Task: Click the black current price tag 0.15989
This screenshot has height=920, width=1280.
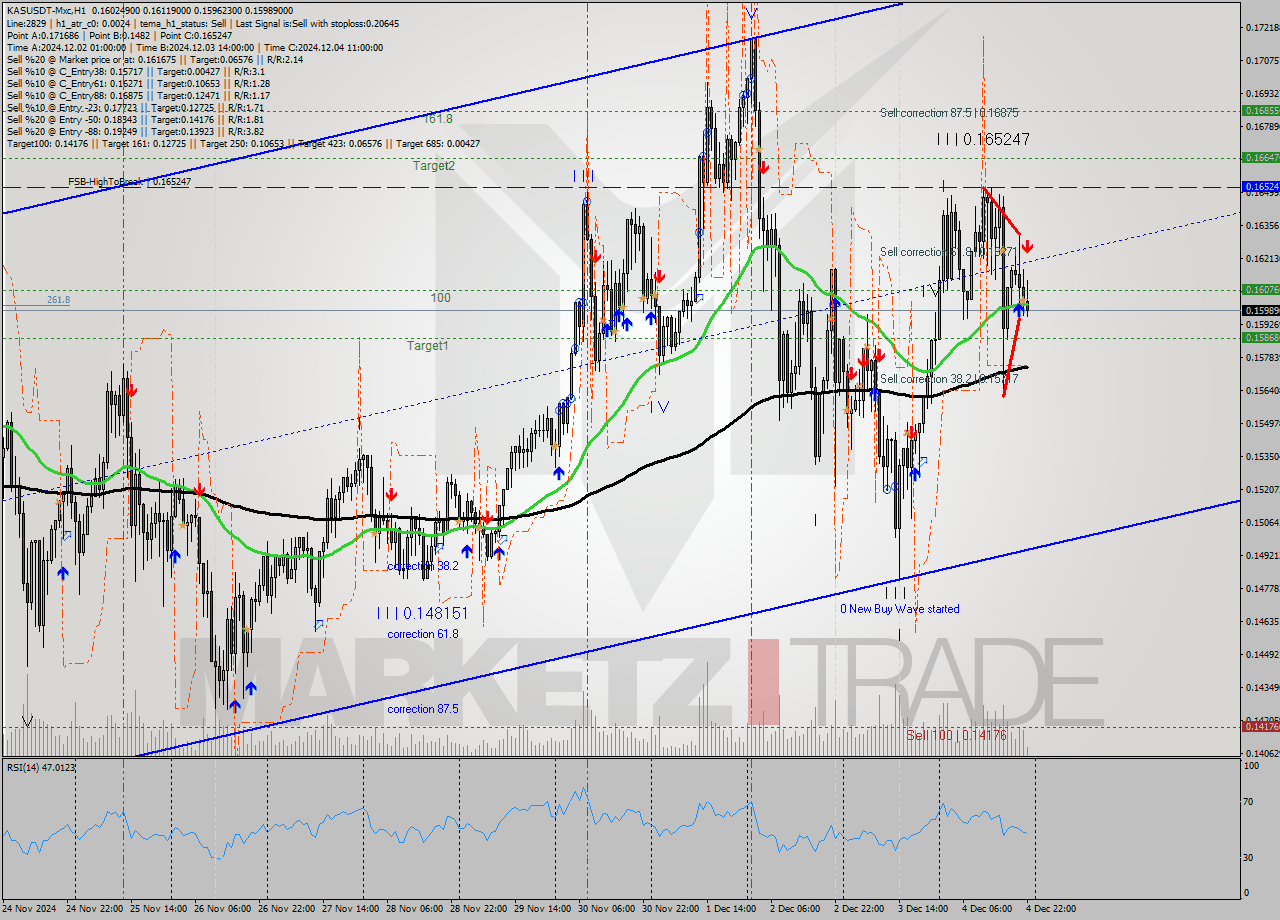Action: [x=1259, y=310]
